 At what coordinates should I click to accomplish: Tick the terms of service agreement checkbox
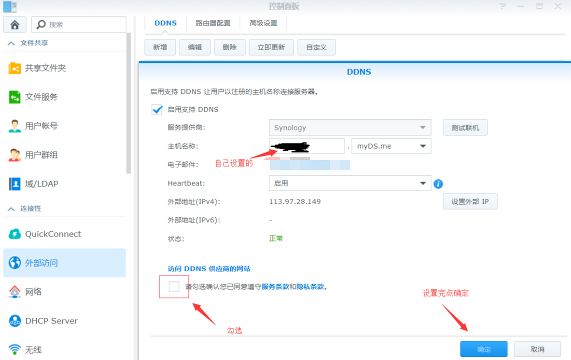click(174, 287)
